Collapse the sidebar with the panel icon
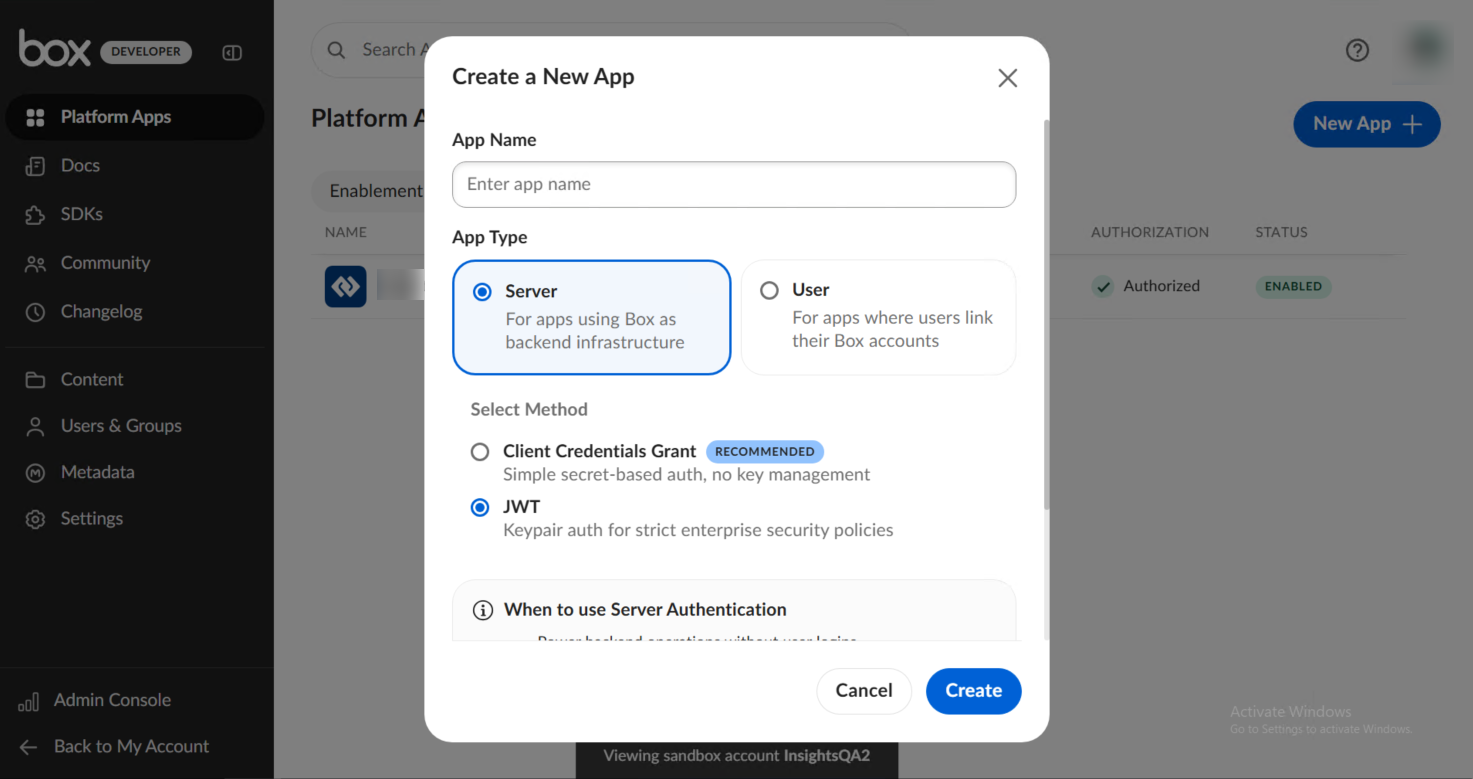This screenshot has width=1473, height=779. [232, 52]
